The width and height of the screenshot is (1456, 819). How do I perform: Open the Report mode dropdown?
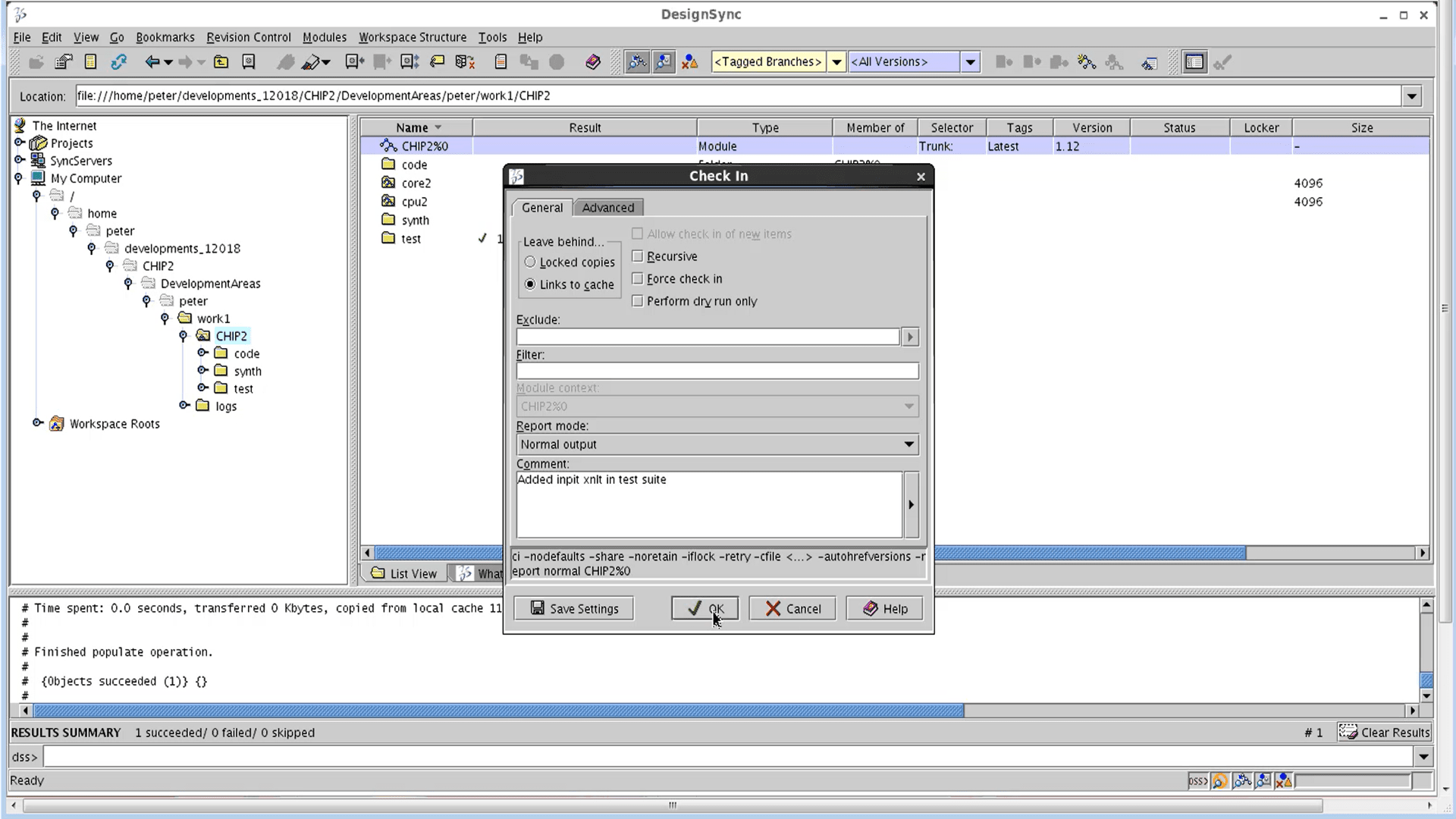point(908,444)
